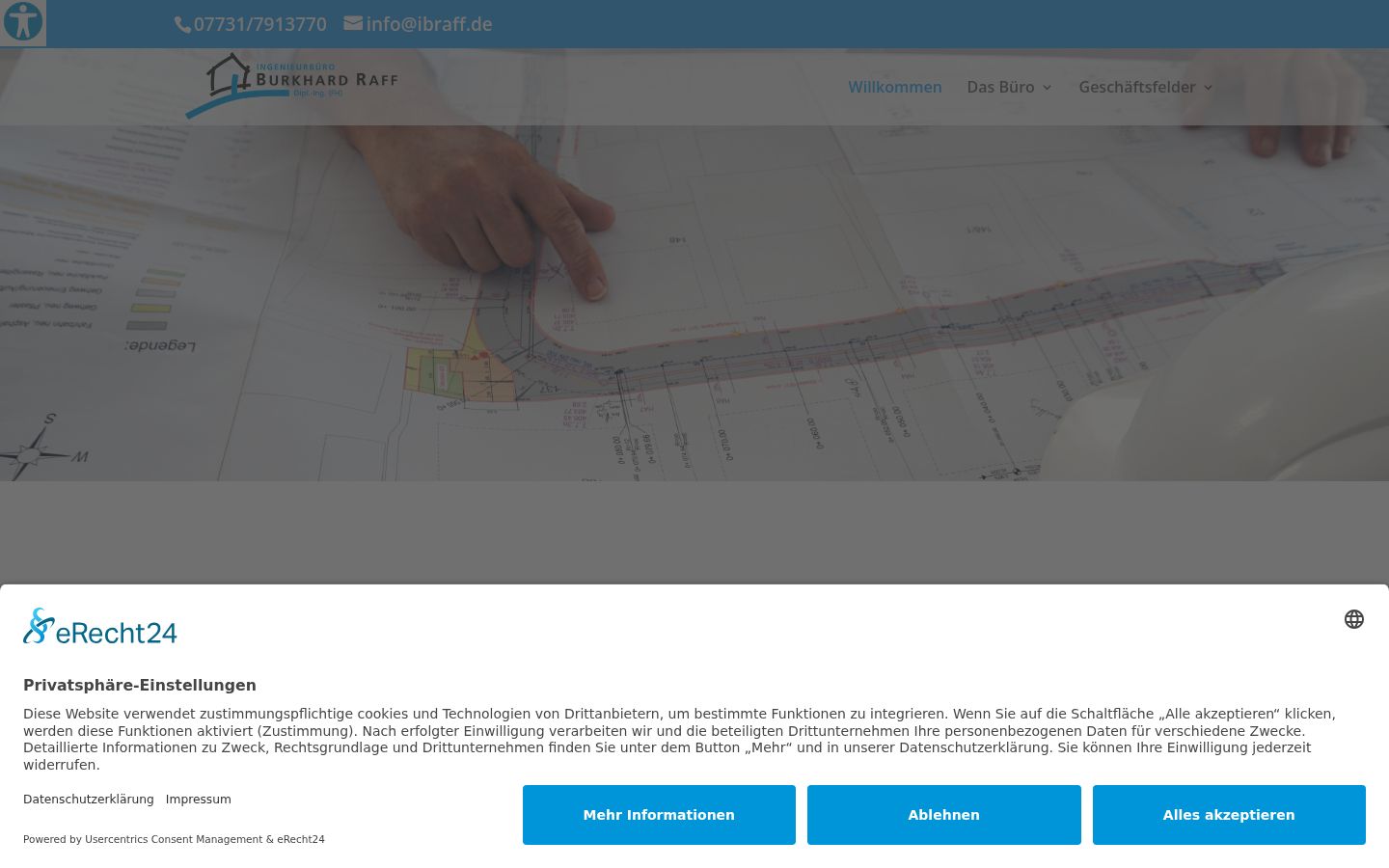The height and width of the screenshot is (868, 1389).
Task: Open the Geschäftsfelder menu item
Action: [1137, 87]
